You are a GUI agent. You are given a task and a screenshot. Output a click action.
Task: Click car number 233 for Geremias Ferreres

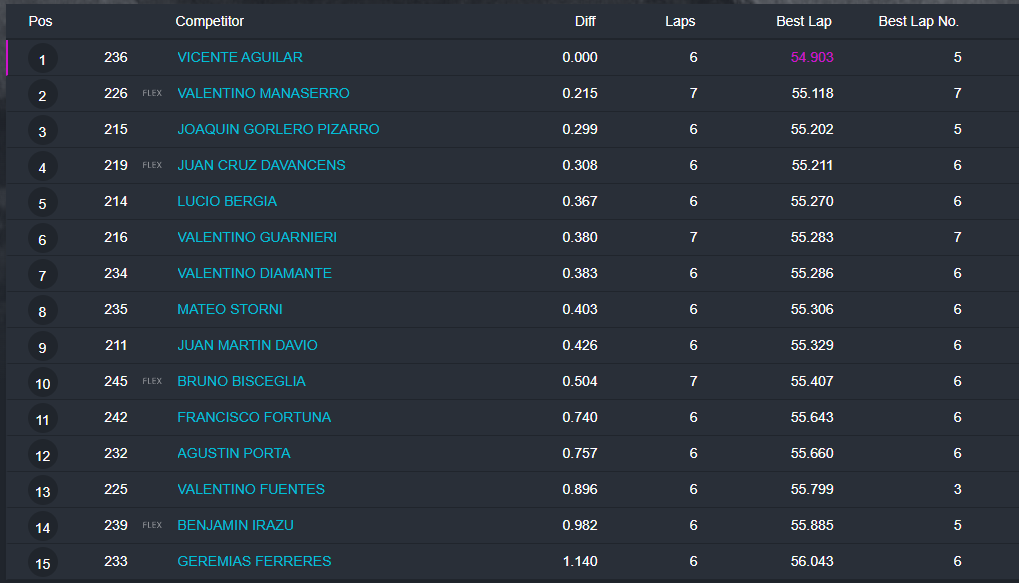click(x=116, y=561)
